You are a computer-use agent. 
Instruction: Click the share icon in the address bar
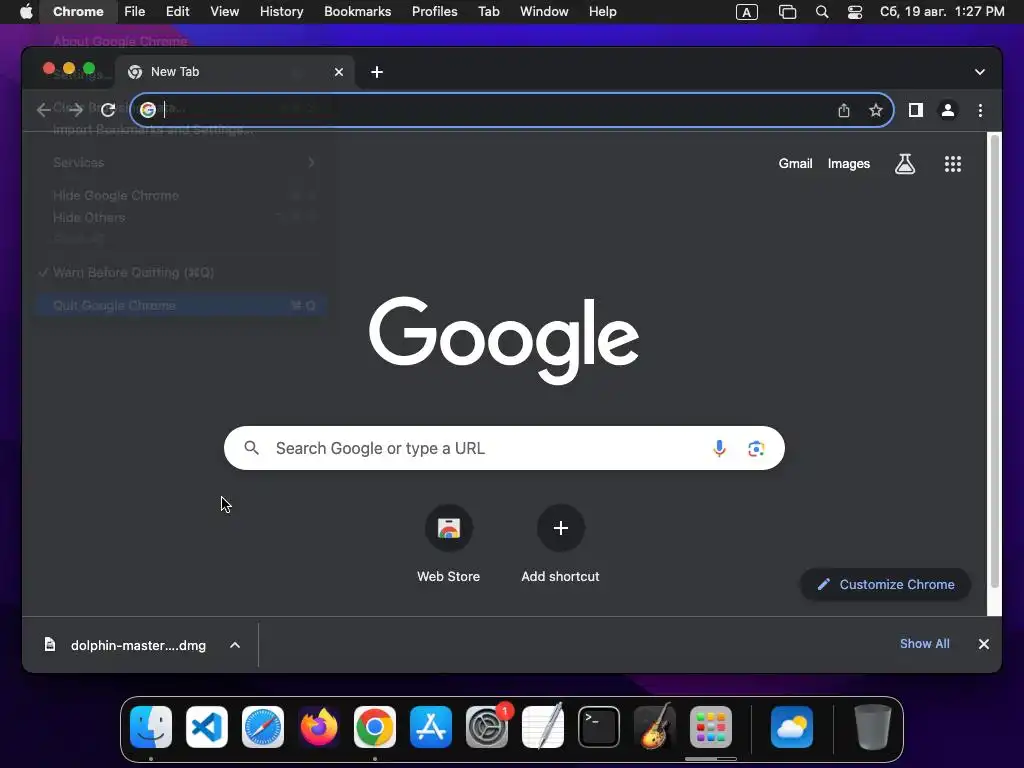844,110
